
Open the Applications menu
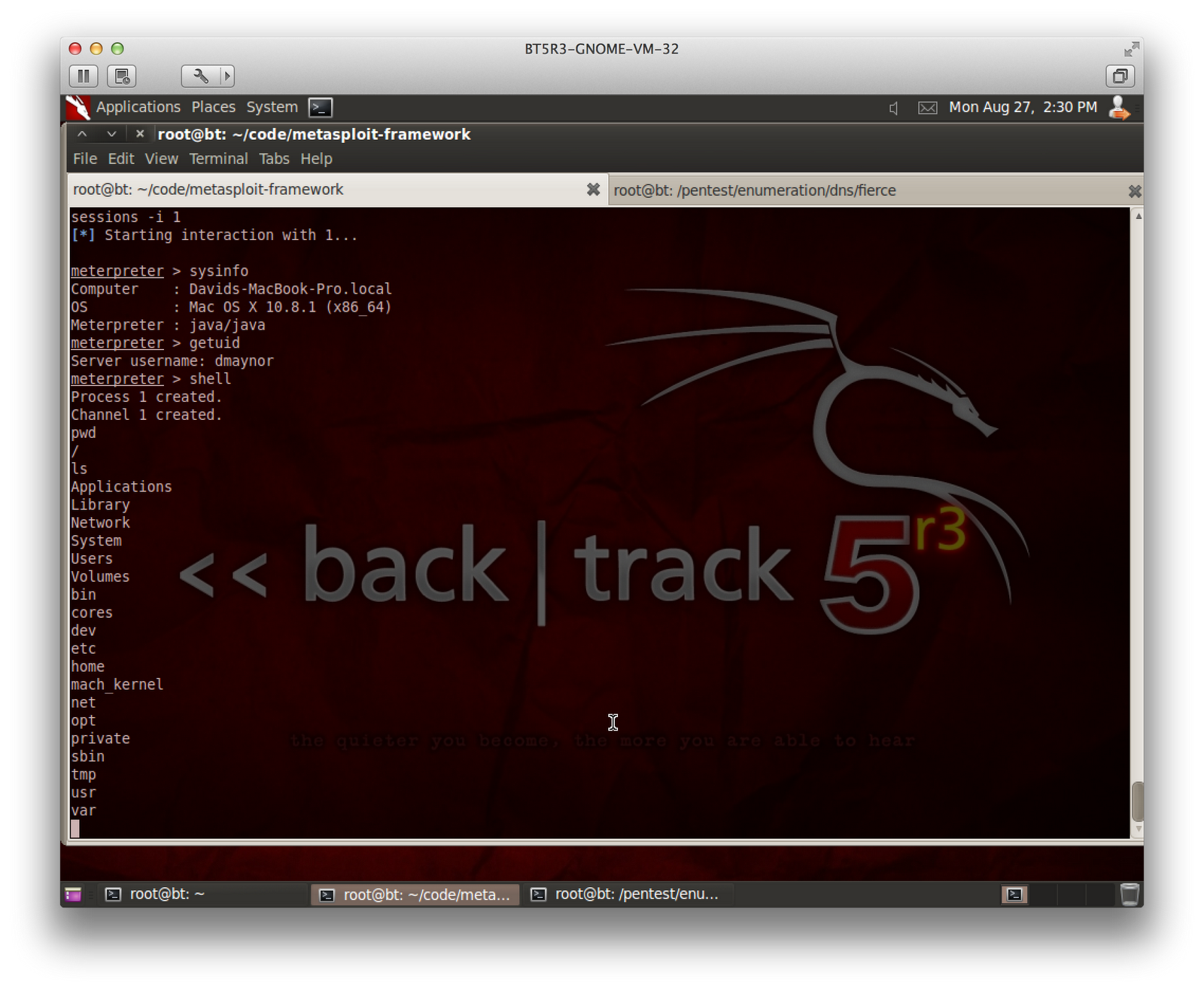tap(138, 108)
